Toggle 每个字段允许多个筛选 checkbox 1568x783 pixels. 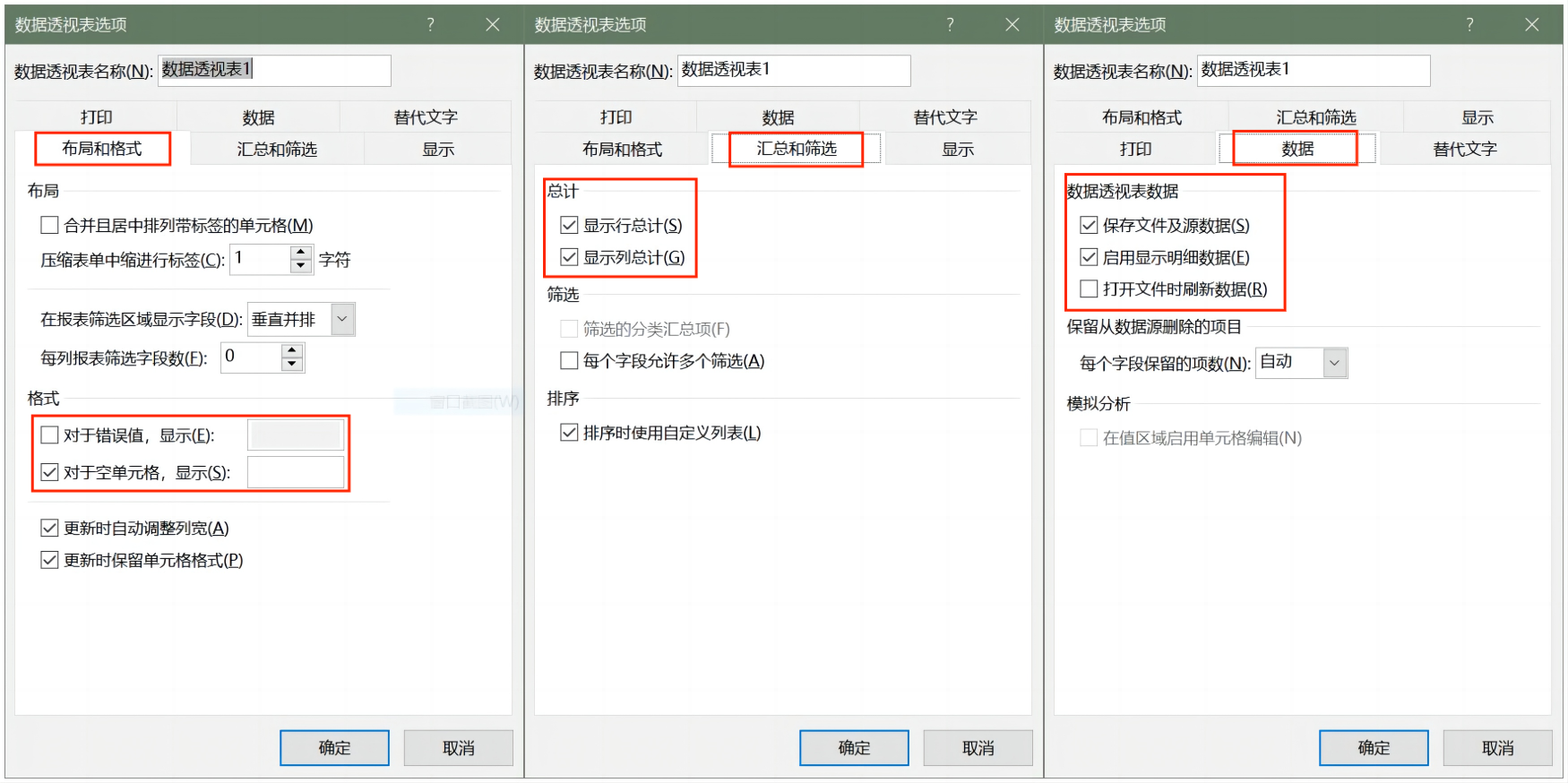click(569, 361)
